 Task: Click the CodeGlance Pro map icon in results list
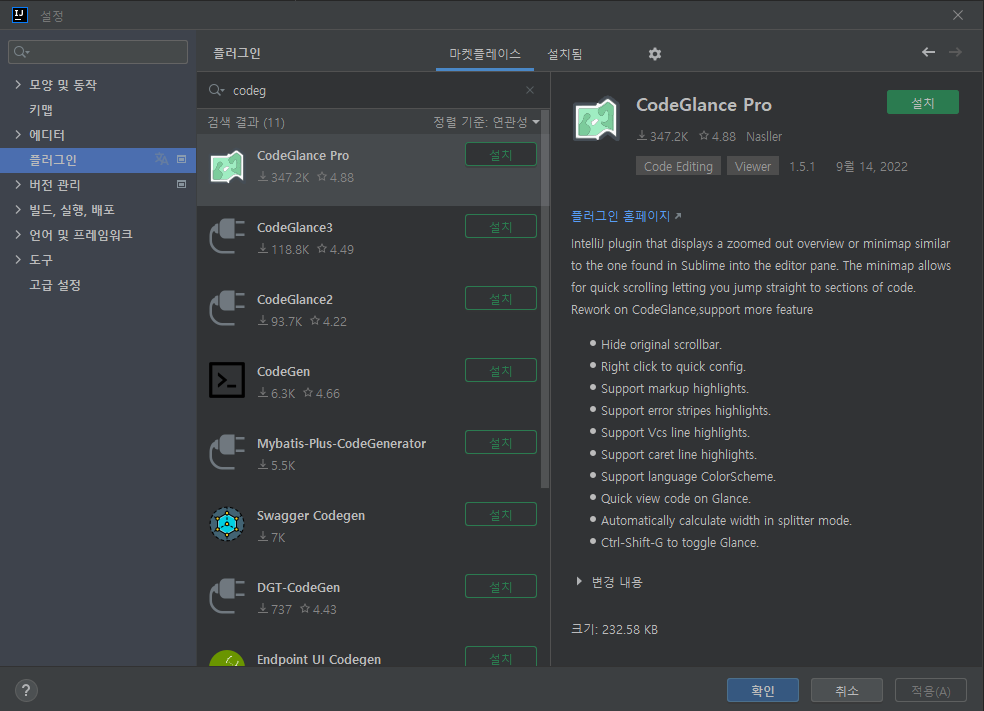(227, 167)
